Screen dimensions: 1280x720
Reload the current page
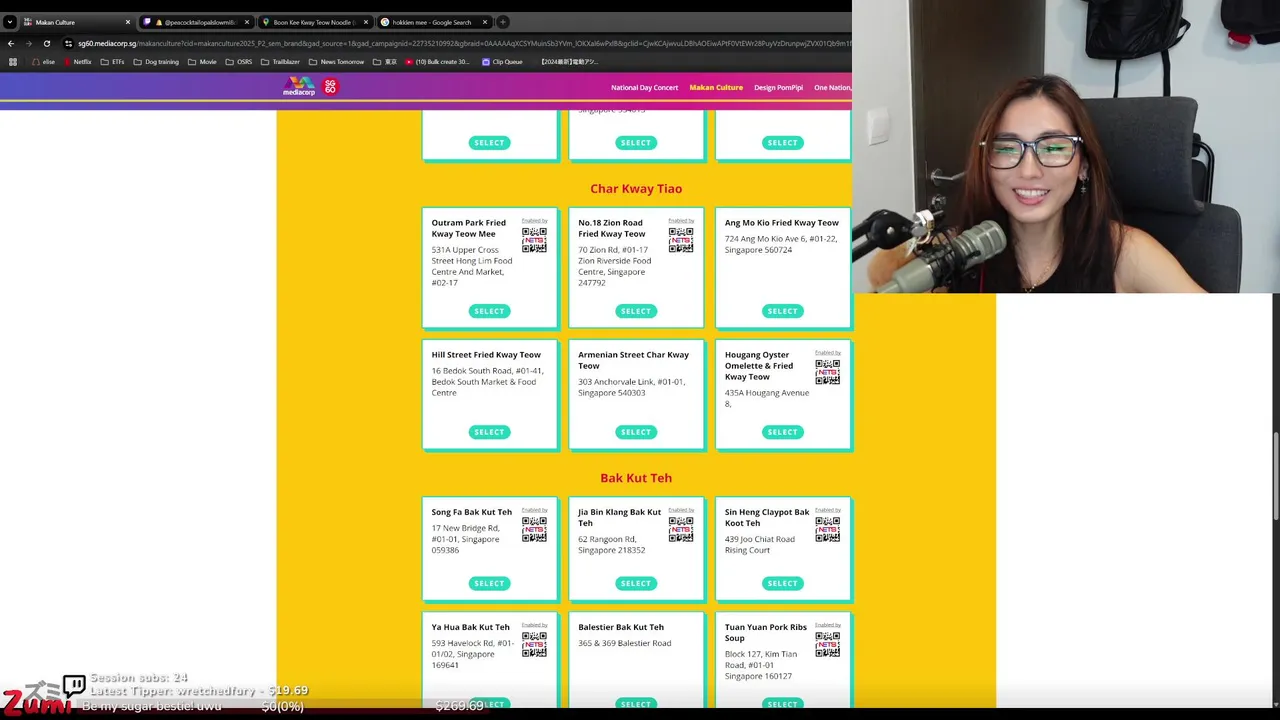click(46, 43)
